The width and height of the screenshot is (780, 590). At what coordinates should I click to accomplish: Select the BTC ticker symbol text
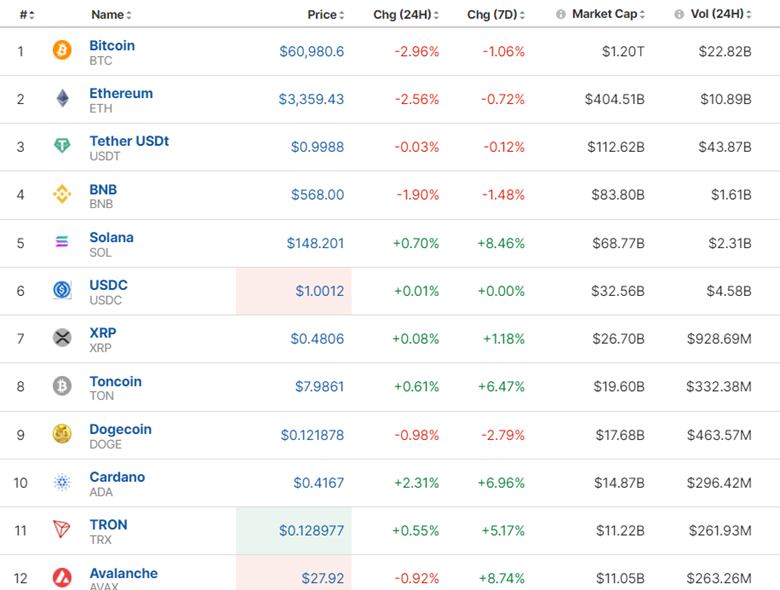100,61
